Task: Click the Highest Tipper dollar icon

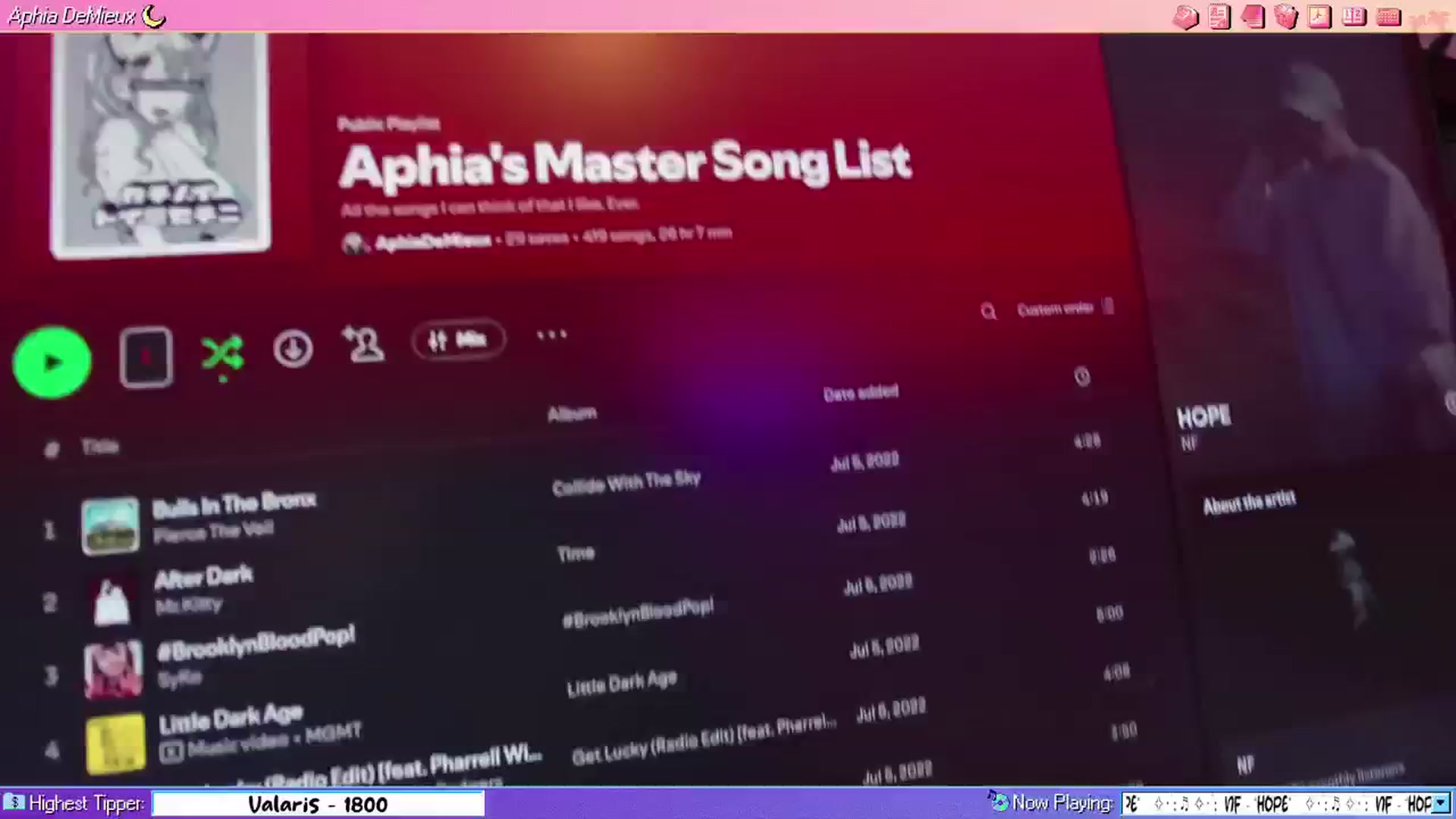Action: tap(14, 802)
